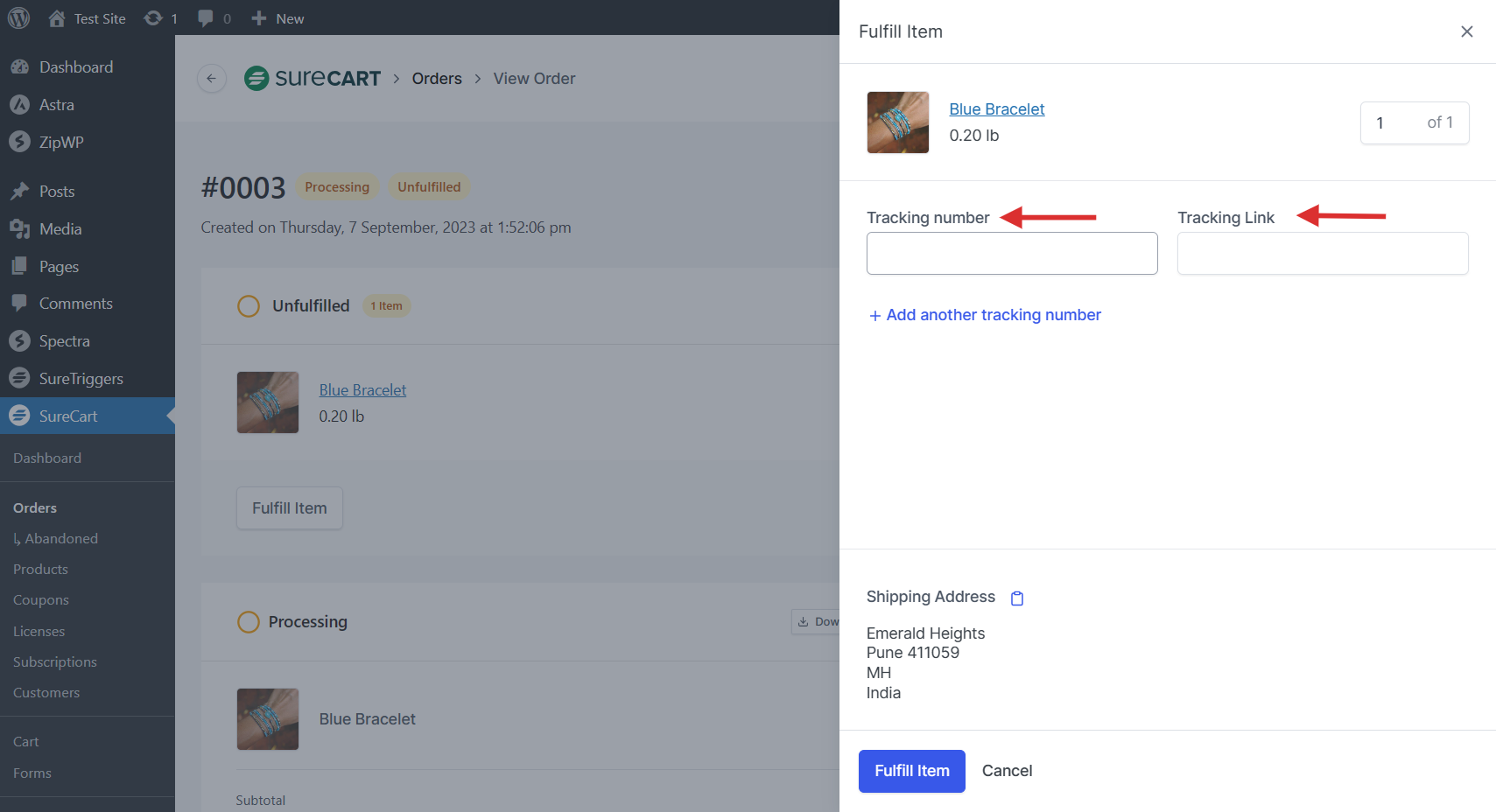Cancel the fulfillment panel
The width and height of the screenshot is (1496, 812).
pyautogui.click(x=1007, y=771)
